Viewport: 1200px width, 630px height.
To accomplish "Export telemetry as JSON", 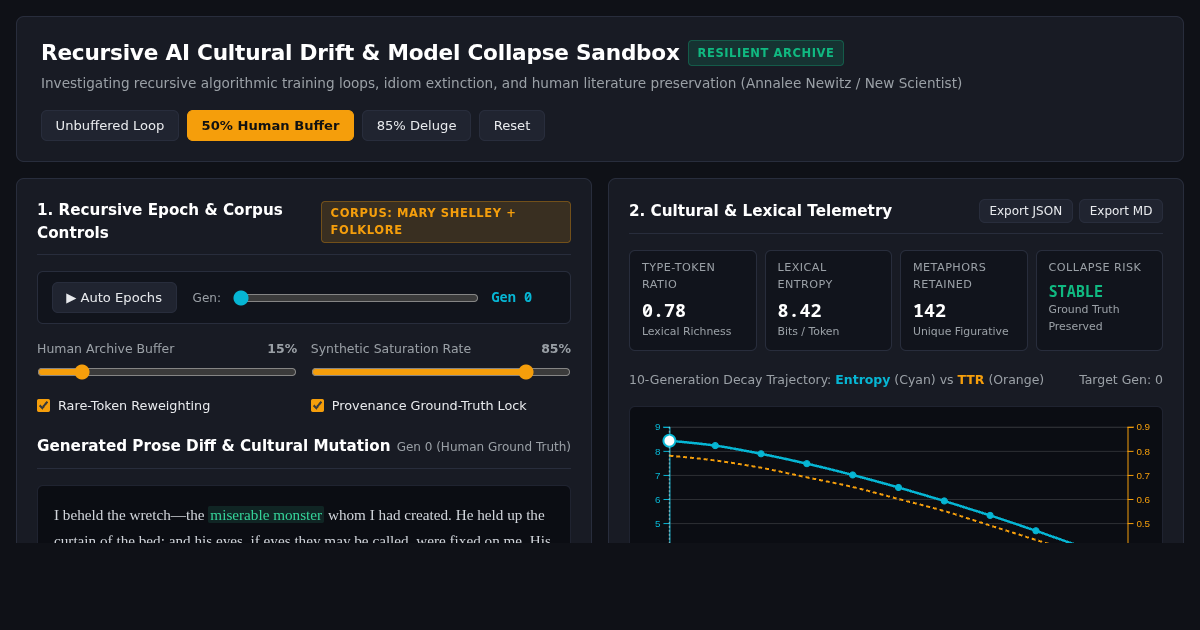I will point(1026,211).
